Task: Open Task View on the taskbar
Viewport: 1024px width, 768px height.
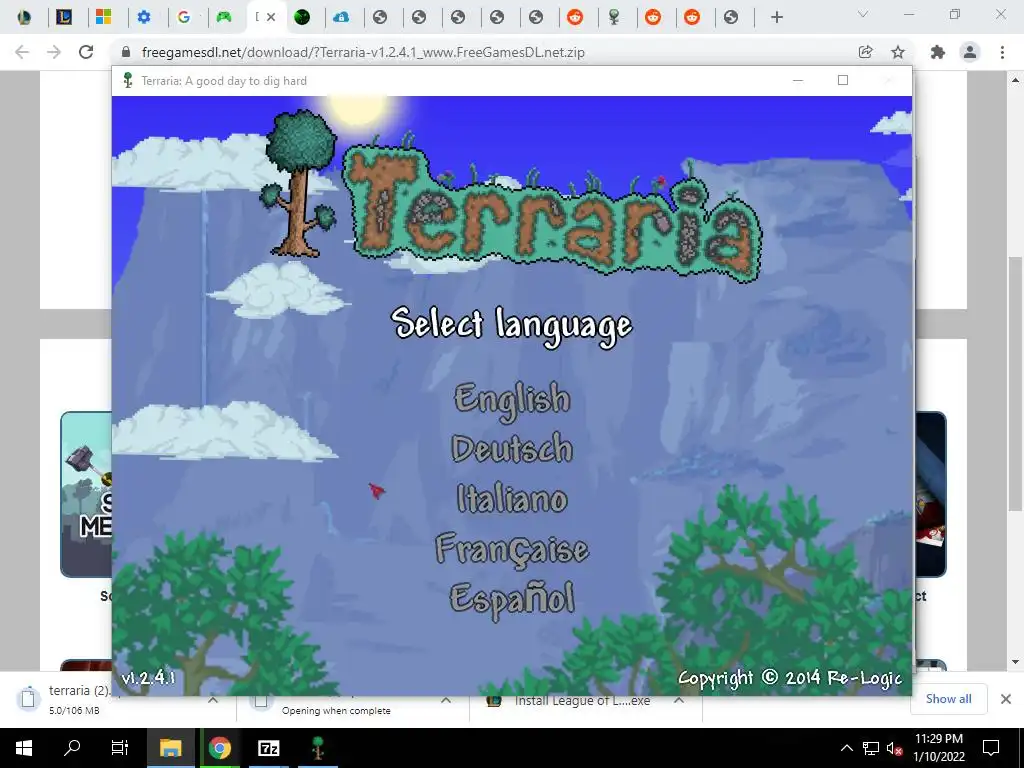Action: [120, 748]
